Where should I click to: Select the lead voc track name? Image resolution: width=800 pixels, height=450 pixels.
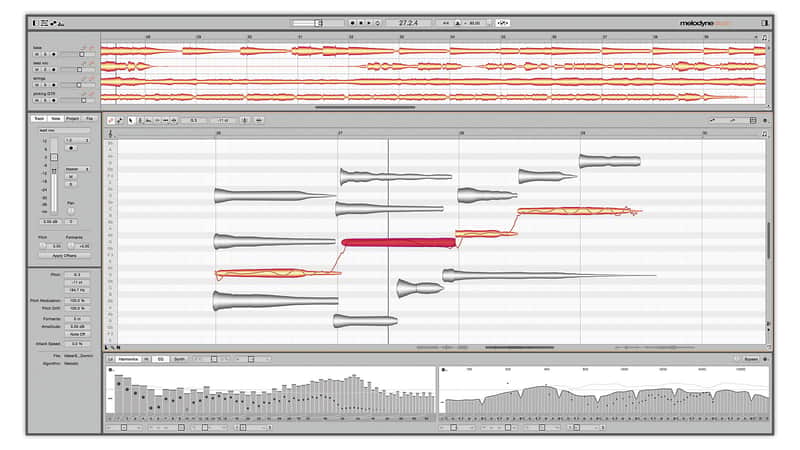click(41, 63)
